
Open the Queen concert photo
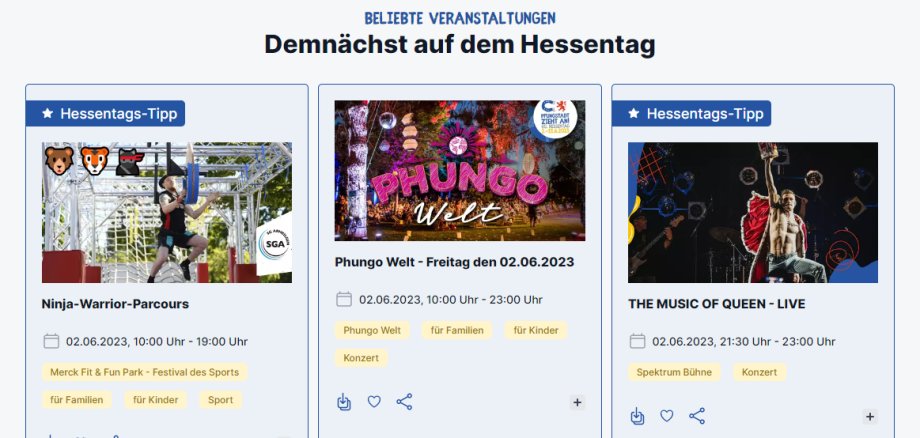pyautogui.click(x=753, y=212)
